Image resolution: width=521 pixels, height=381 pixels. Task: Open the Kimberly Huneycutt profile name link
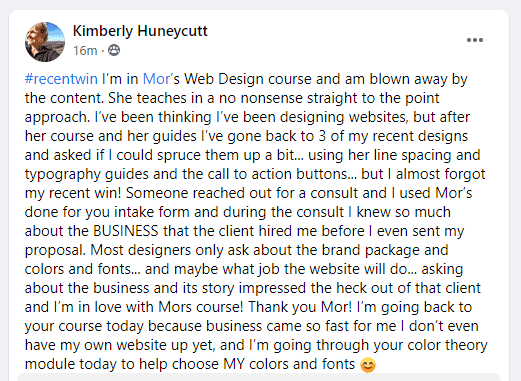tap(140, 31)
